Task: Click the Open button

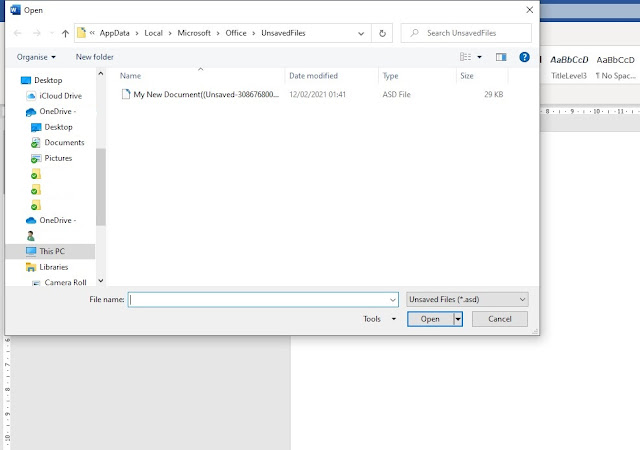Action: tap(430, 319)
